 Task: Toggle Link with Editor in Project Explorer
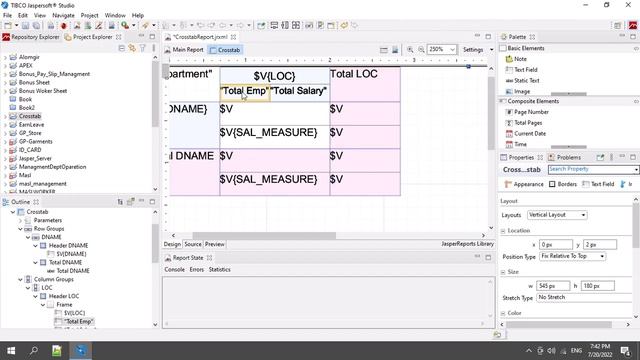132,48
